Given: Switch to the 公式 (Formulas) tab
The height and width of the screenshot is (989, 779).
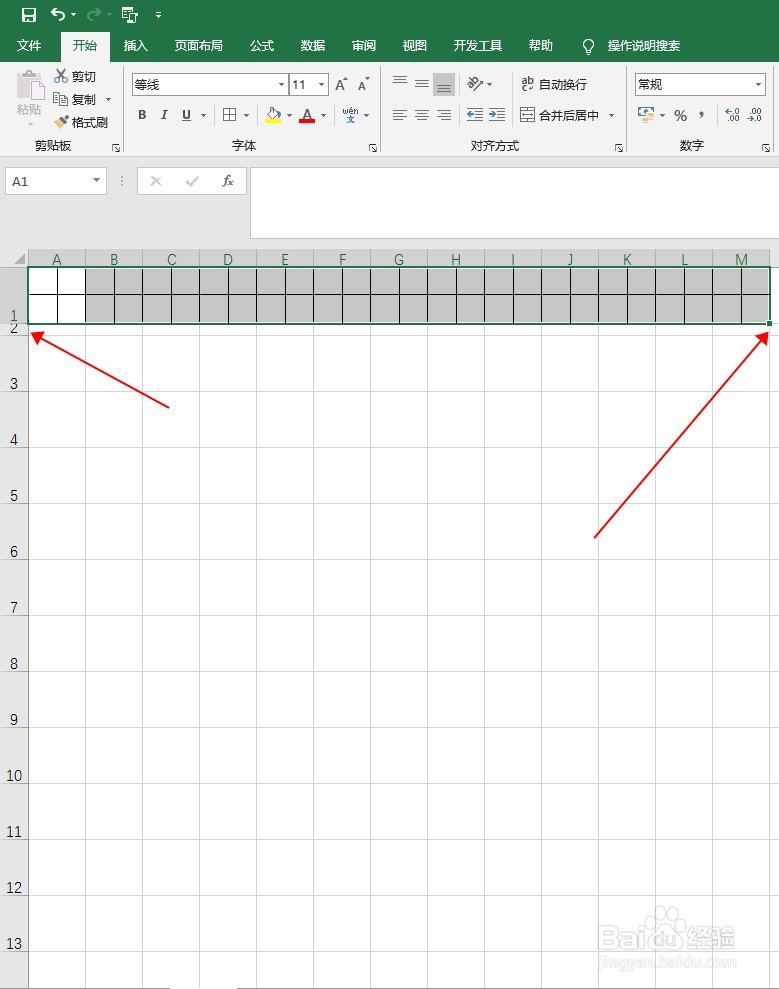Looking at the screenshot, I should pyautogui.click(x=262, y=45).
